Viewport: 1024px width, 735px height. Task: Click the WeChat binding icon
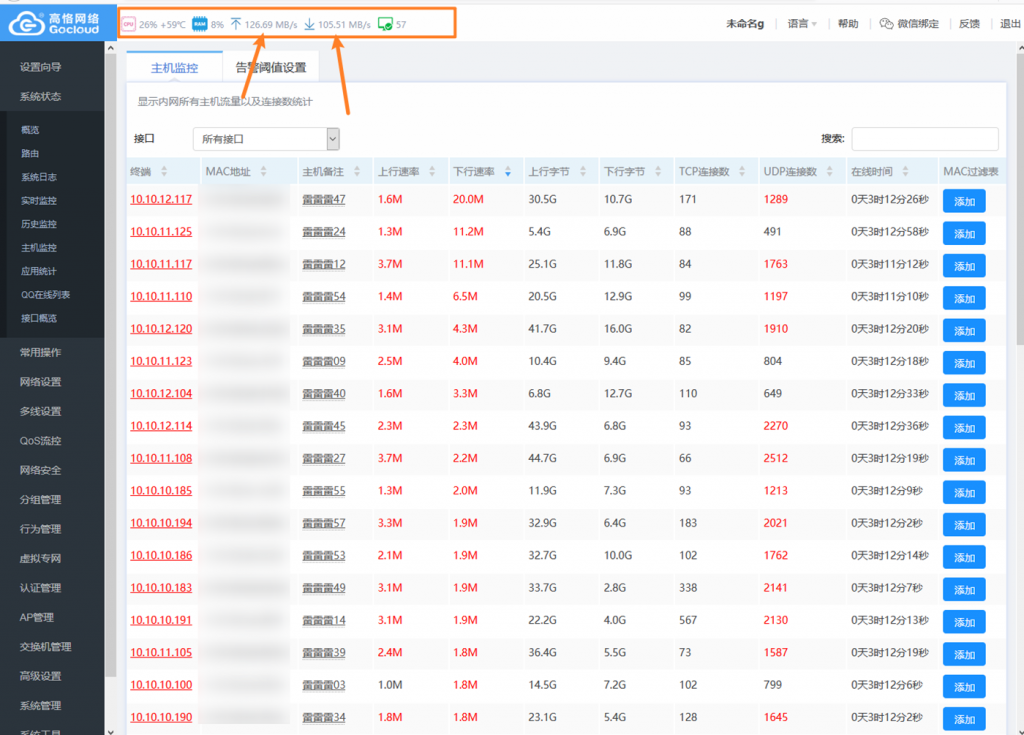click(x=886, y=24)
